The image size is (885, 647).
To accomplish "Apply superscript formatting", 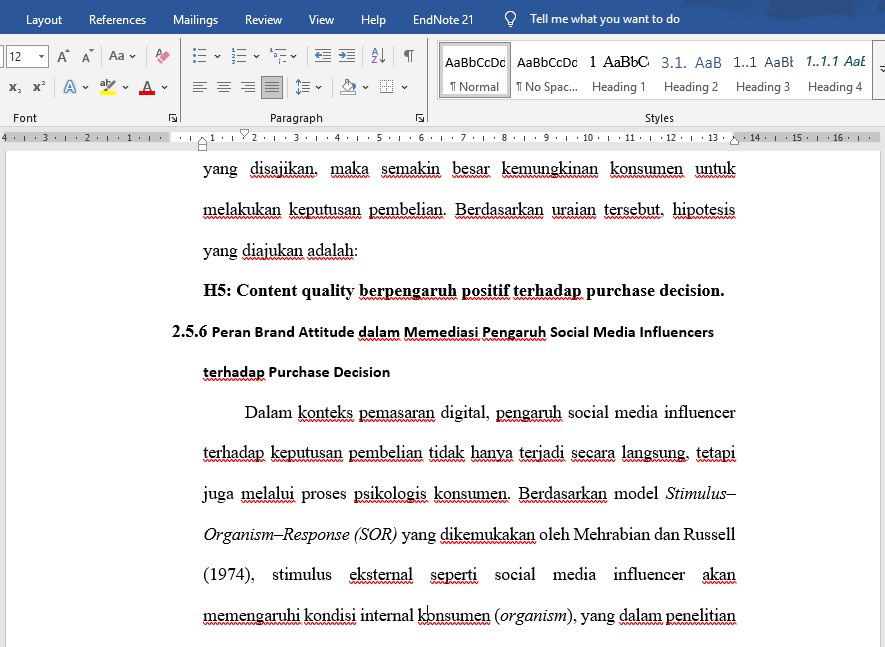I will pyautogui.click(x=39, y=87).
